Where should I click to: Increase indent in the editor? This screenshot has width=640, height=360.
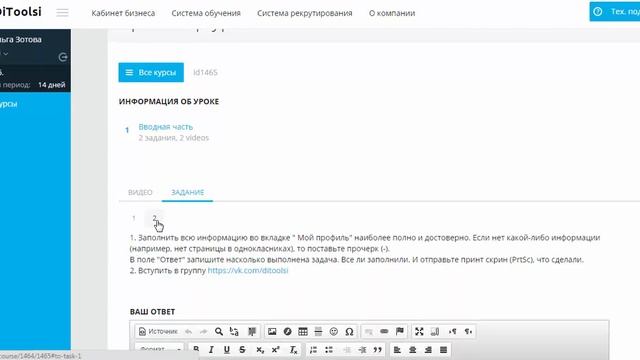click(362, 350)
